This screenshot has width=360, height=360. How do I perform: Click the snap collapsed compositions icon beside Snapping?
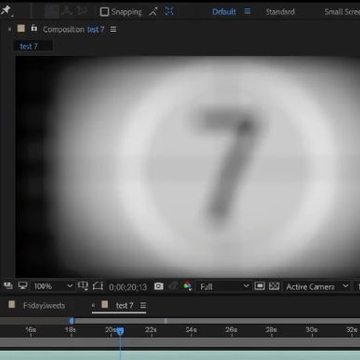(153, 12)
